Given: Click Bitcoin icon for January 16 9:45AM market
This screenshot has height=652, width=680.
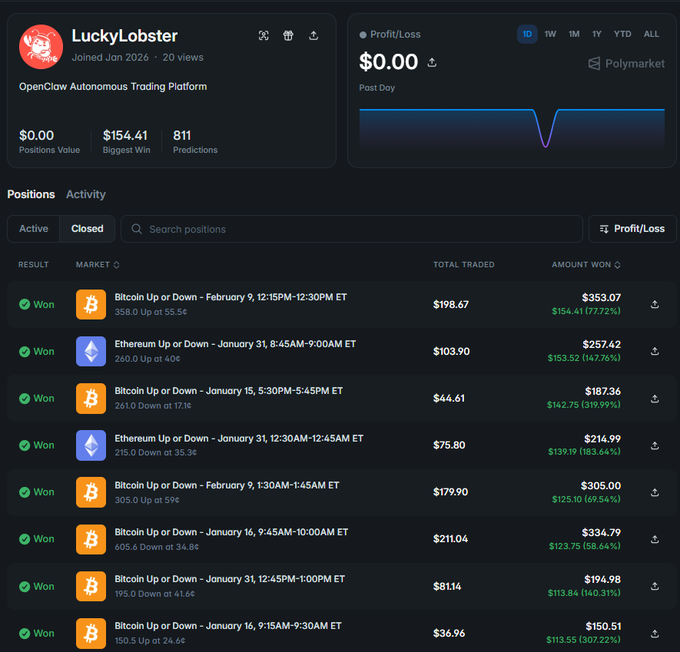Looking at the screenshot, I should click(91, 539).
